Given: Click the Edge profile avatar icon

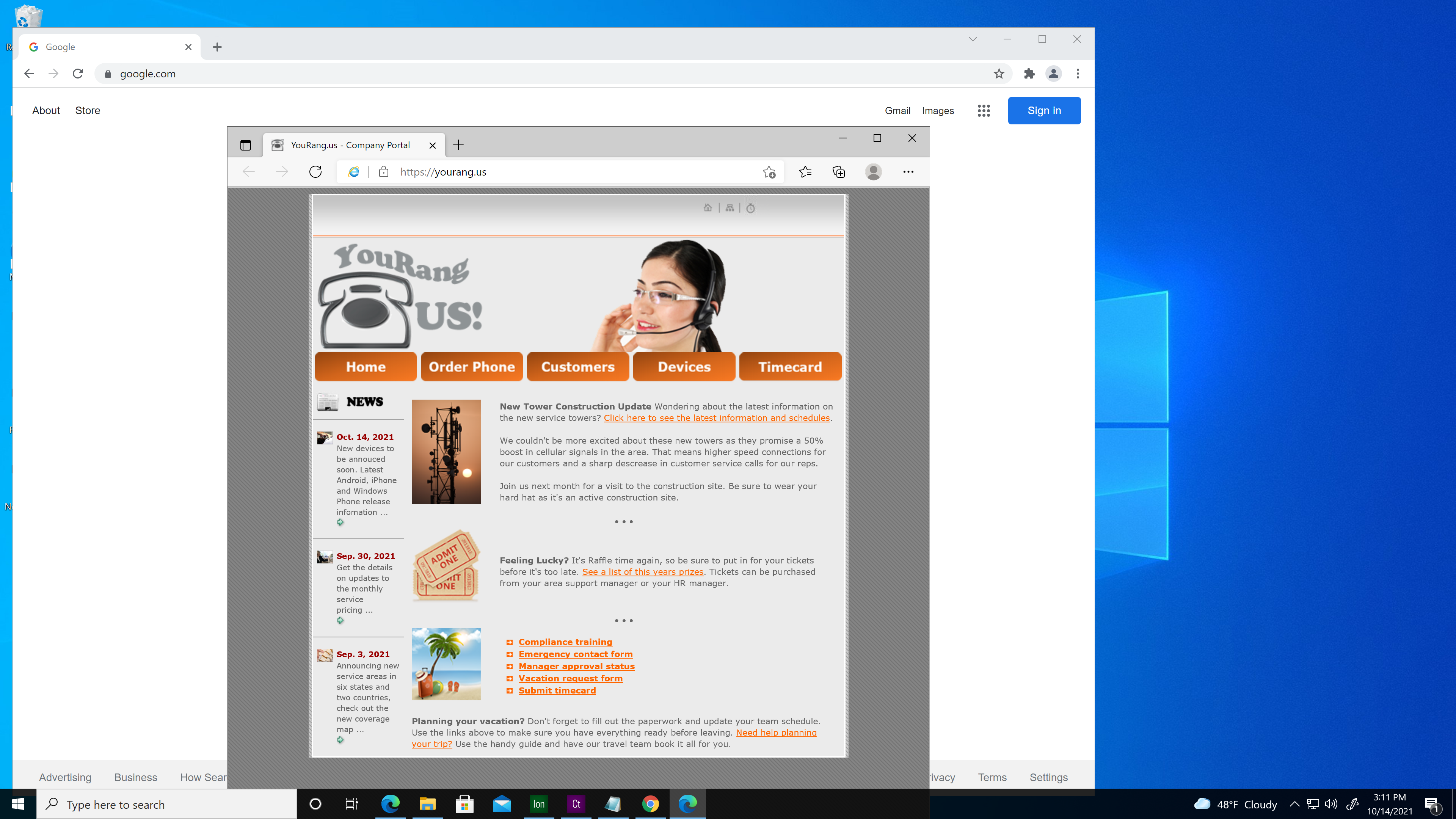Looking at the screenshot, I should click(873, 172).
